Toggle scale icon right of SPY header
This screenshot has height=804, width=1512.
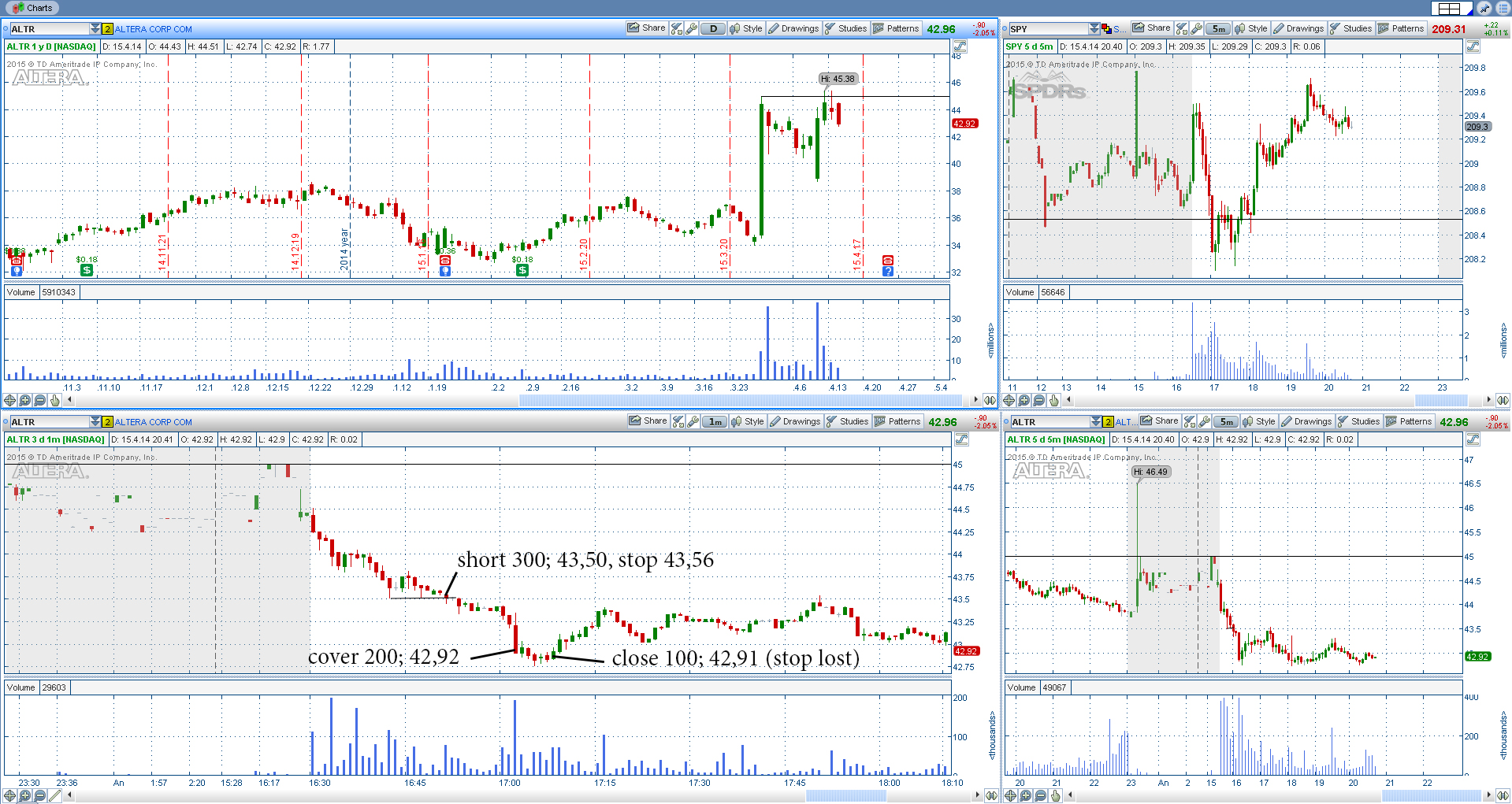tap(1473, 46)
